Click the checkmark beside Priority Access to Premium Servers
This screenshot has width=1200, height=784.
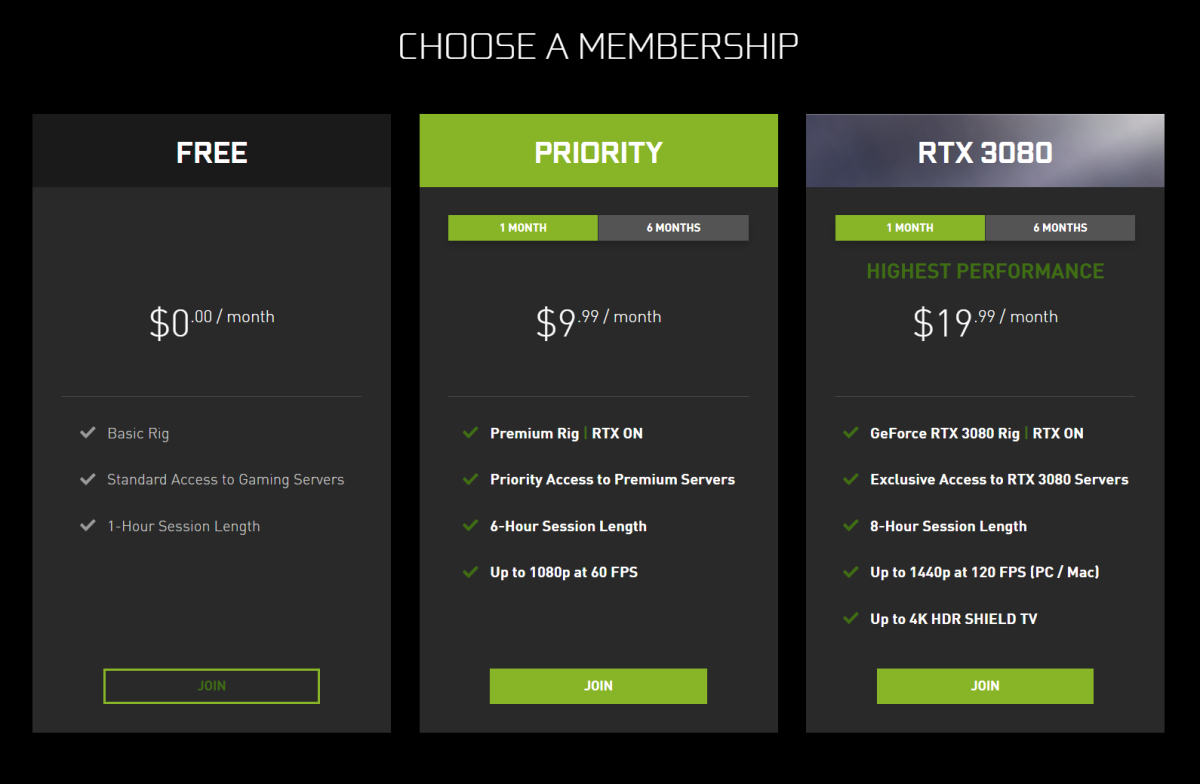(471, 479)
